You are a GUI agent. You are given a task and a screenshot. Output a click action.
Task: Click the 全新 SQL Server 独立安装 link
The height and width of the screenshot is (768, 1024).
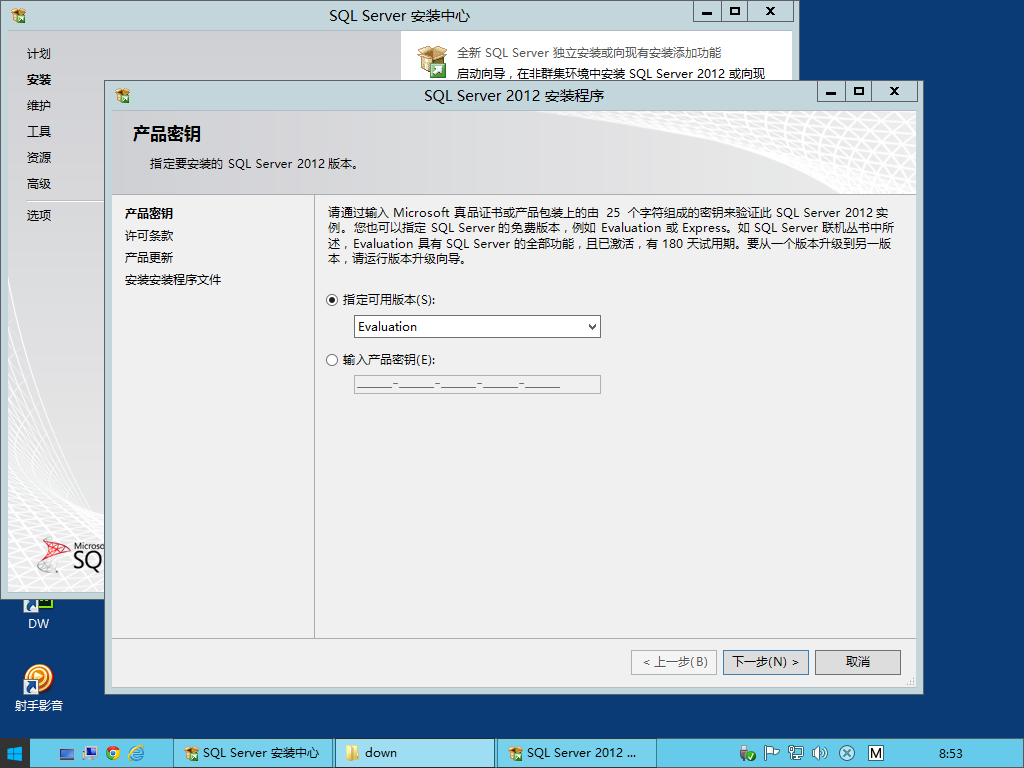pos(588,53)
